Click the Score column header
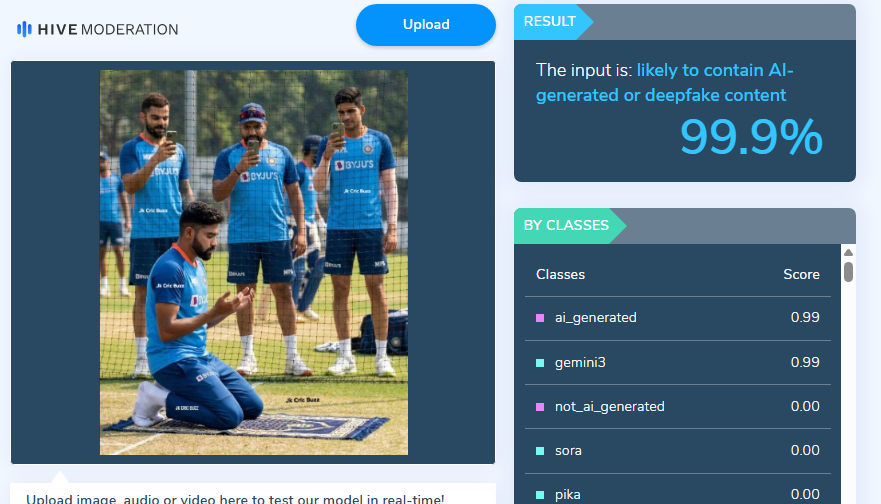This screenshot has width=881, height=504. click(801, 275)
